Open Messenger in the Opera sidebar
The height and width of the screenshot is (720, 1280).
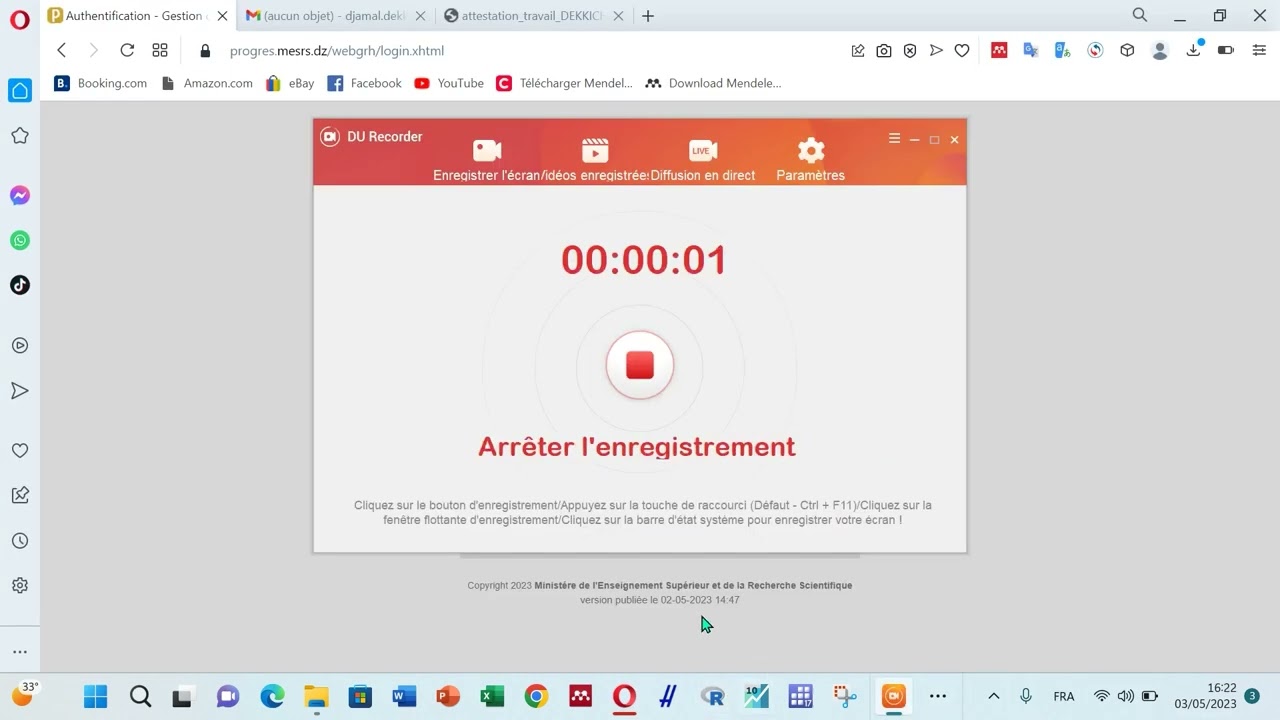coord(20,196)
